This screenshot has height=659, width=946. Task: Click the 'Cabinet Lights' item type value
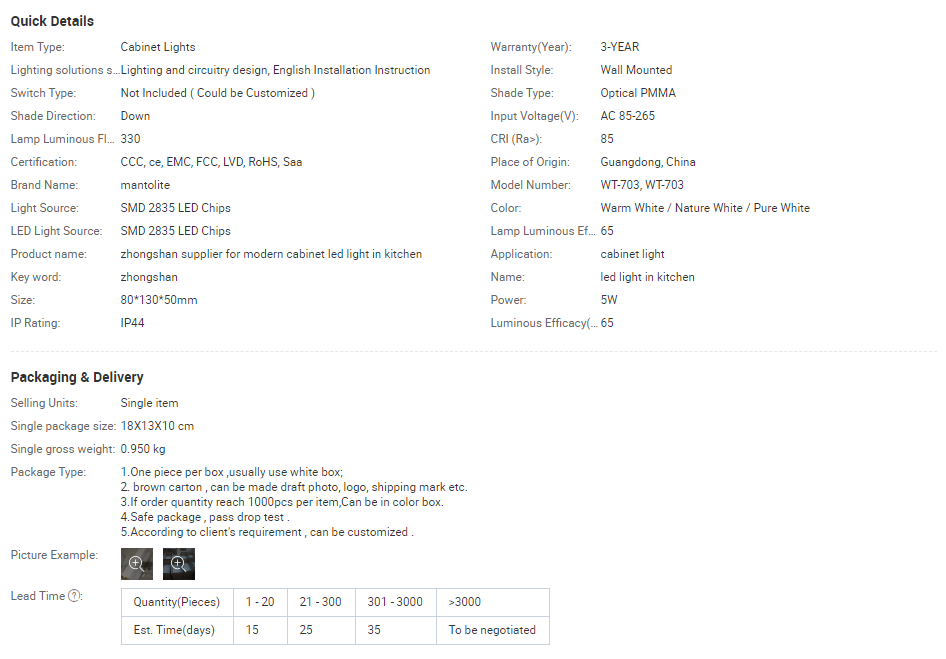point(158,47)
